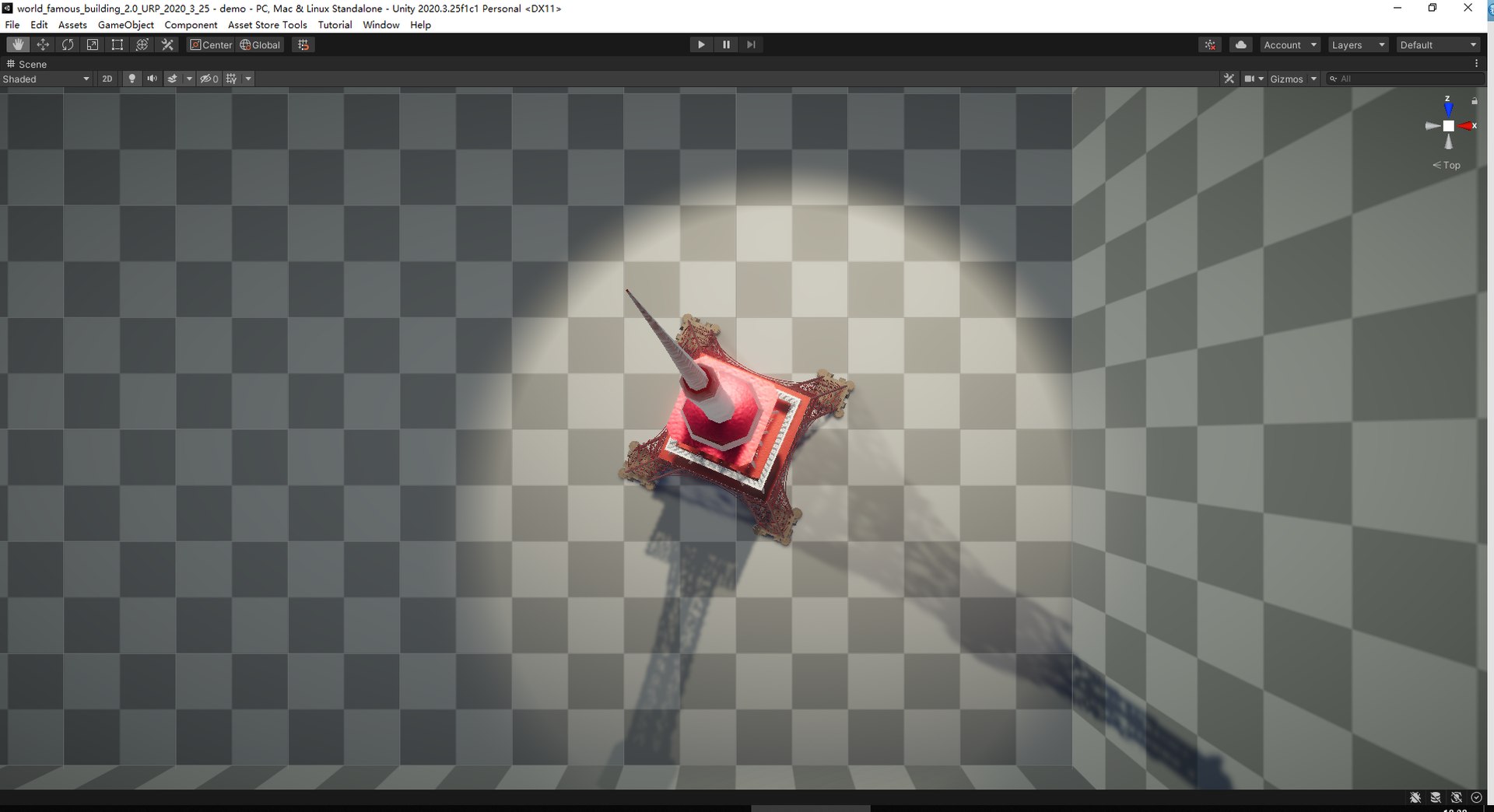
Task: Start Play mode
Action: point(701,45)
